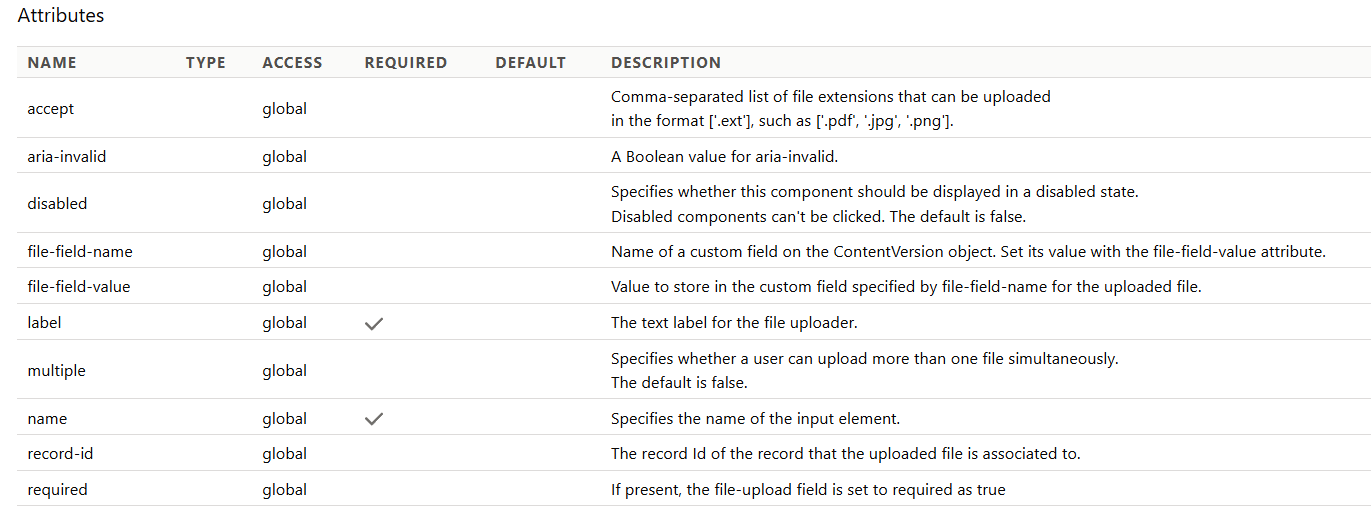Click the file-field-name attribute cell
Screen dimensions: 1371x512
coord(80,251)
